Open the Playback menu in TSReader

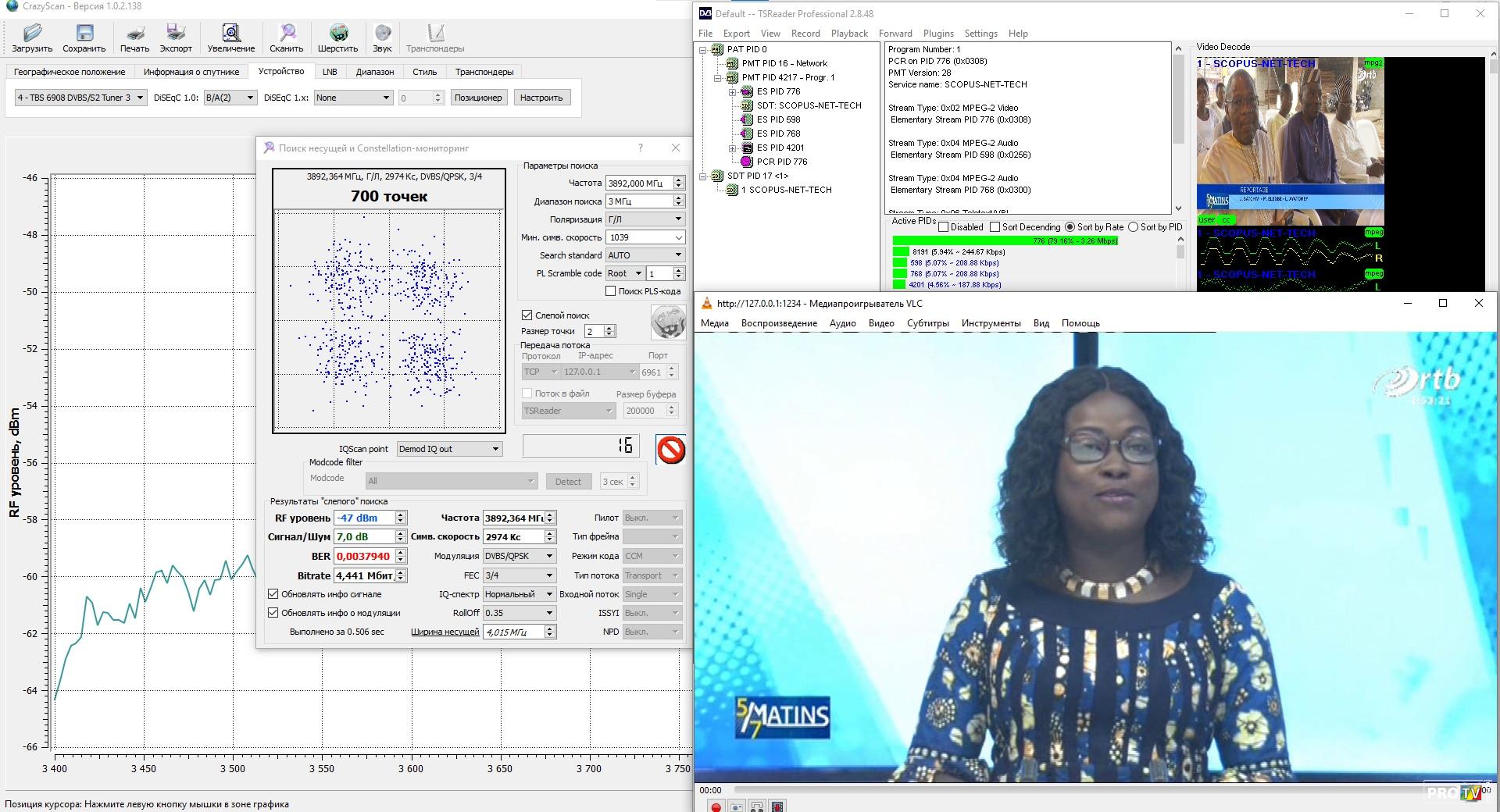coord(849,34)
